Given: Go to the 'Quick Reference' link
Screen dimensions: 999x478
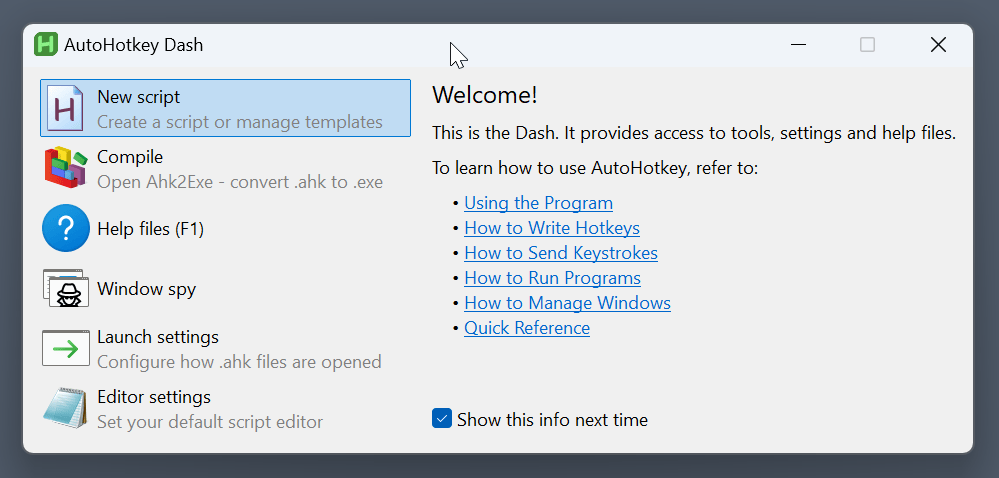Looking at the screenshot, I should click(x=526, y=328).
